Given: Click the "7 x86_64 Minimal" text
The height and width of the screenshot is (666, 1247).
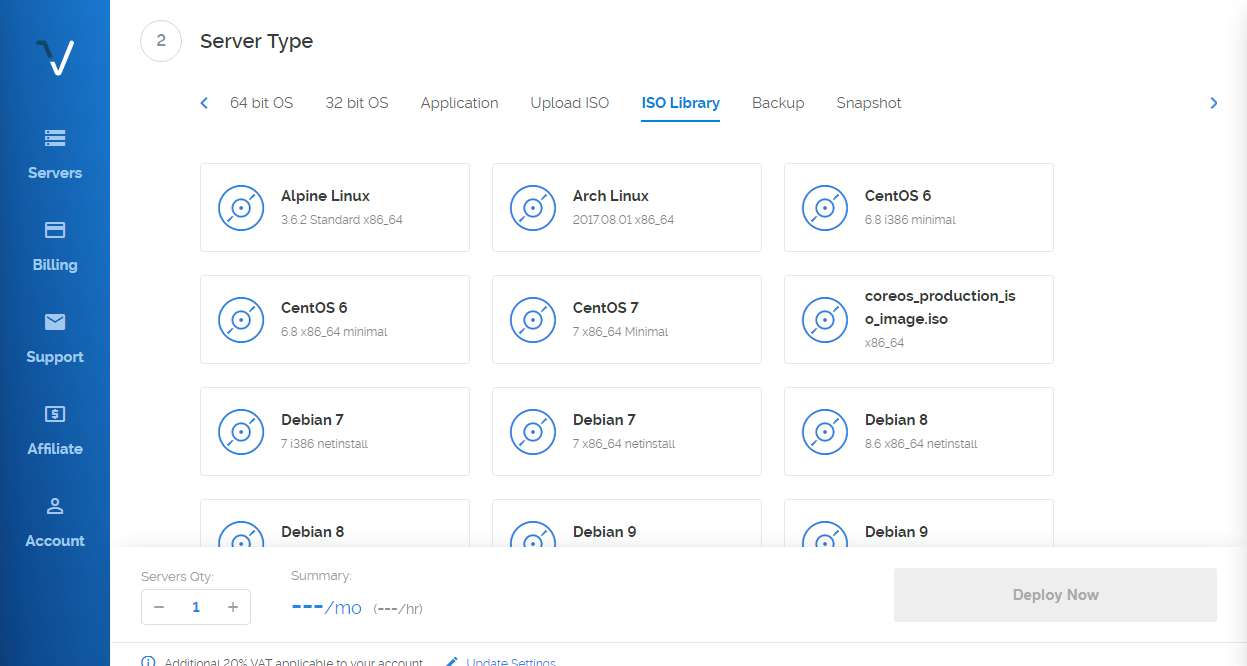Looking at the screenshot, I should [621, 332].
